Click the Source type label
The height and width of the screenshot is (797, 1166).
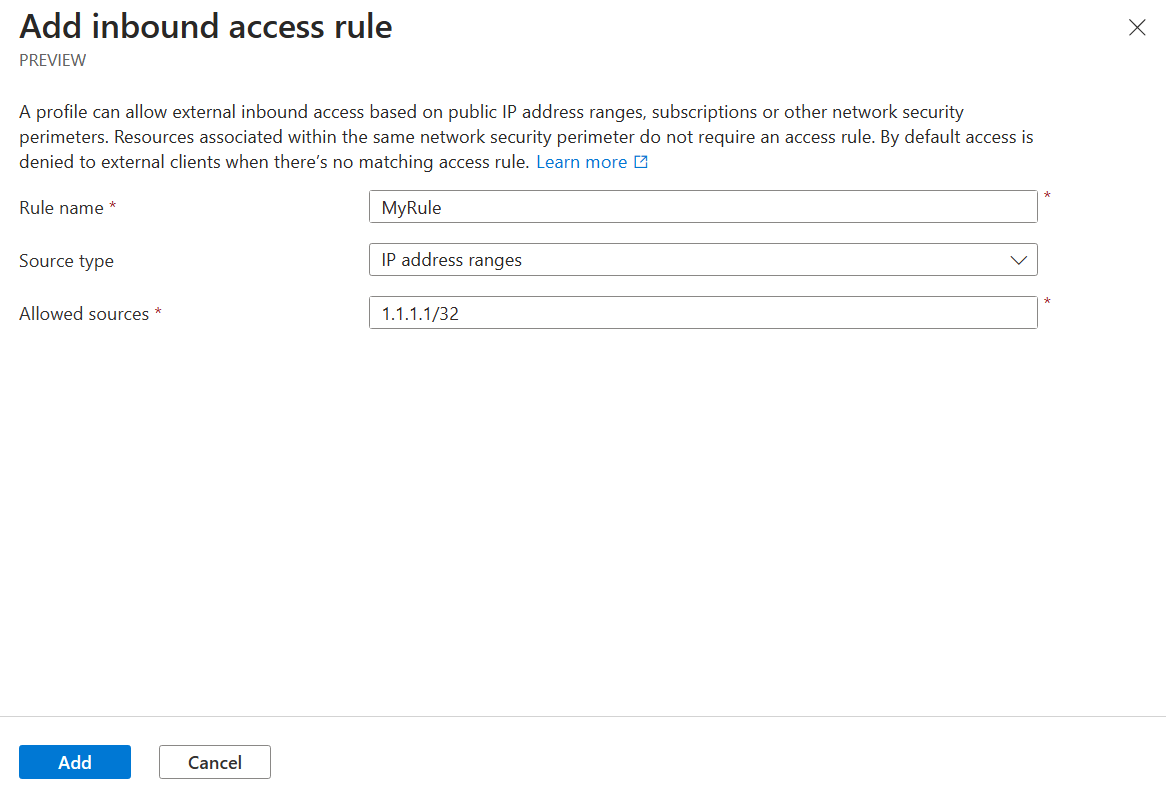click(66, 260)
